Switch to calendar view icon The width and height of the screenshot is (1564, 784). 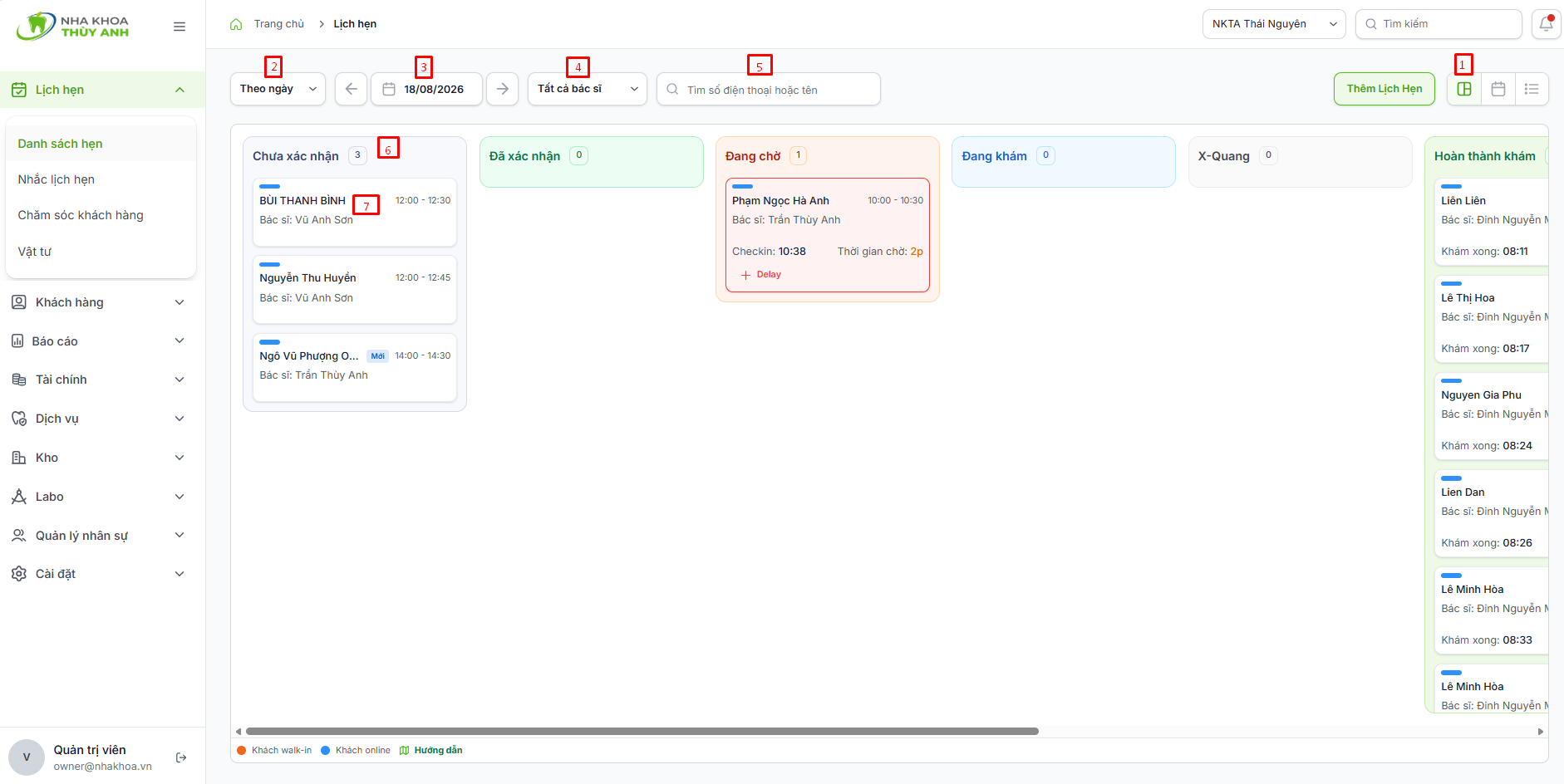tap(1498, 89)
